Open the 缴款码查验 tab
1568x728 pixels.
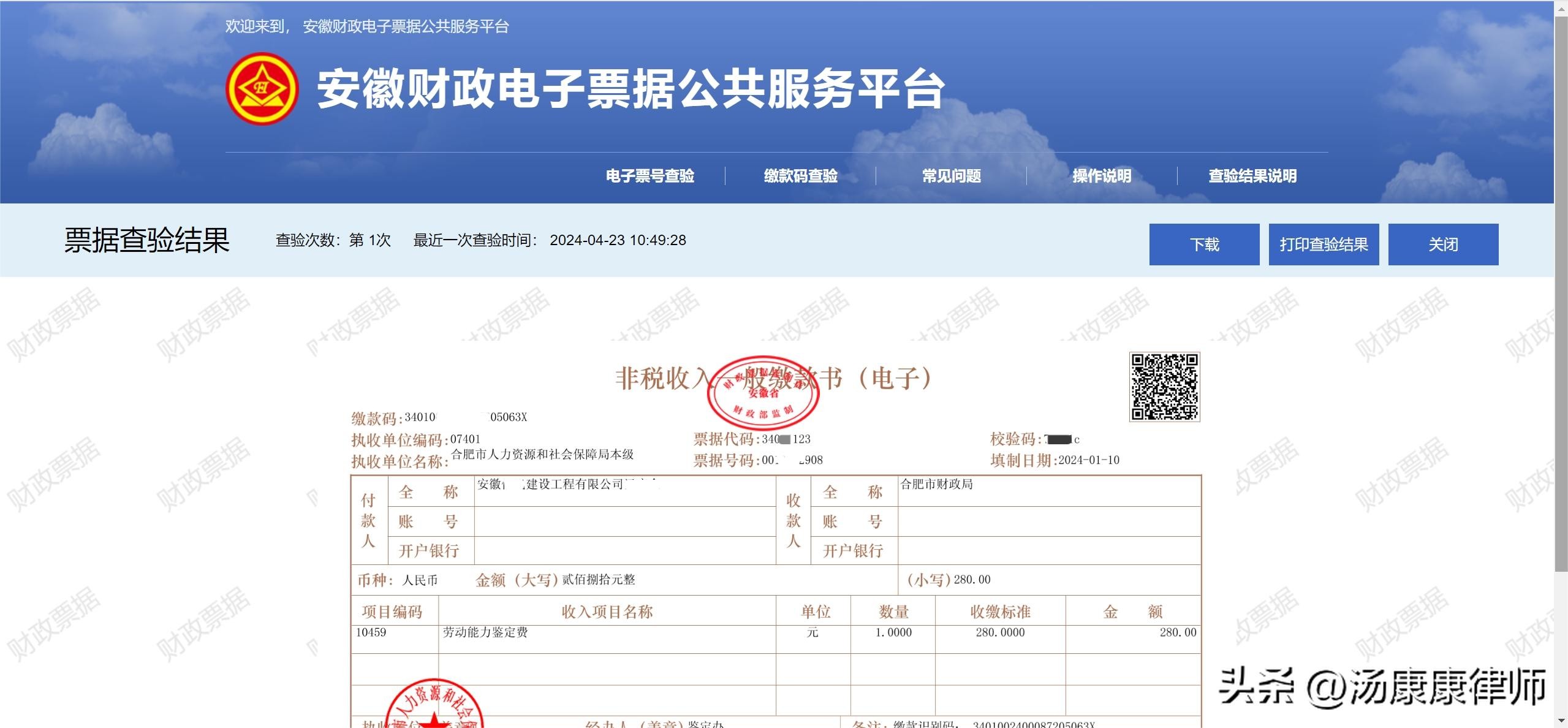(800, 176)
